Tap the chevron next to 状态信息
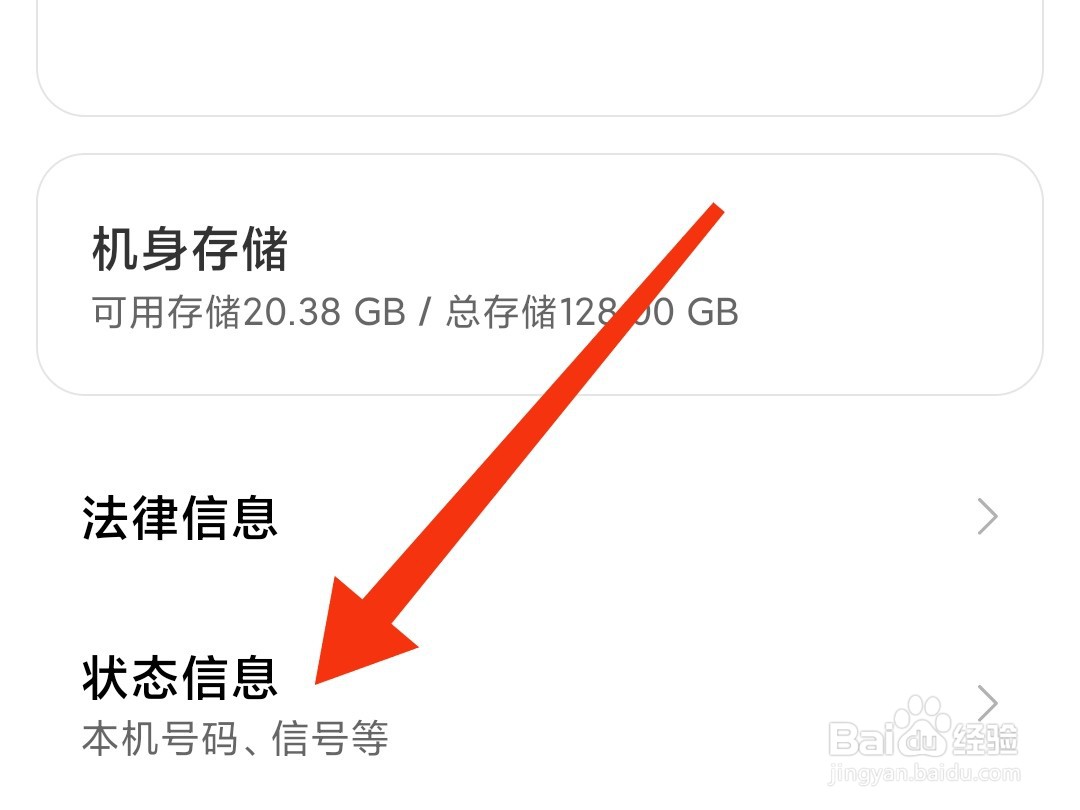 click(988, 704)
